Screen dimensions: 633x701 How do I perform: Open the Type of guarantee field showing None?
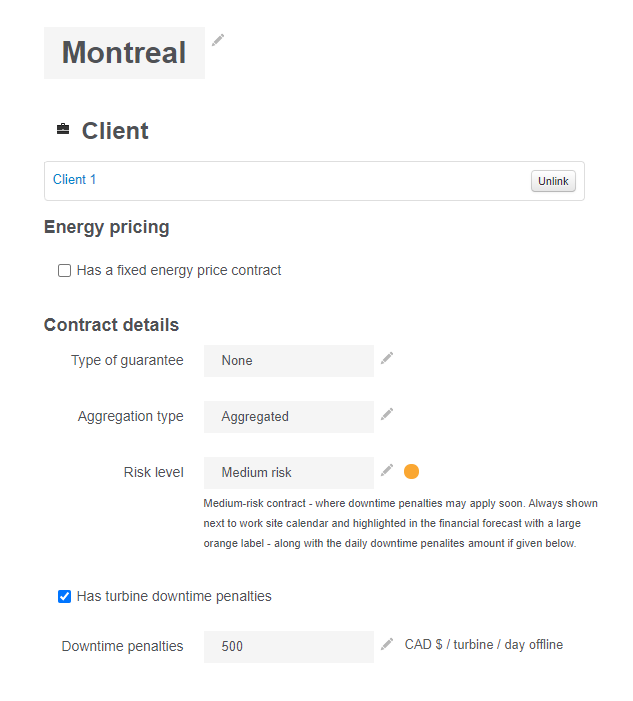click(288, 361)
